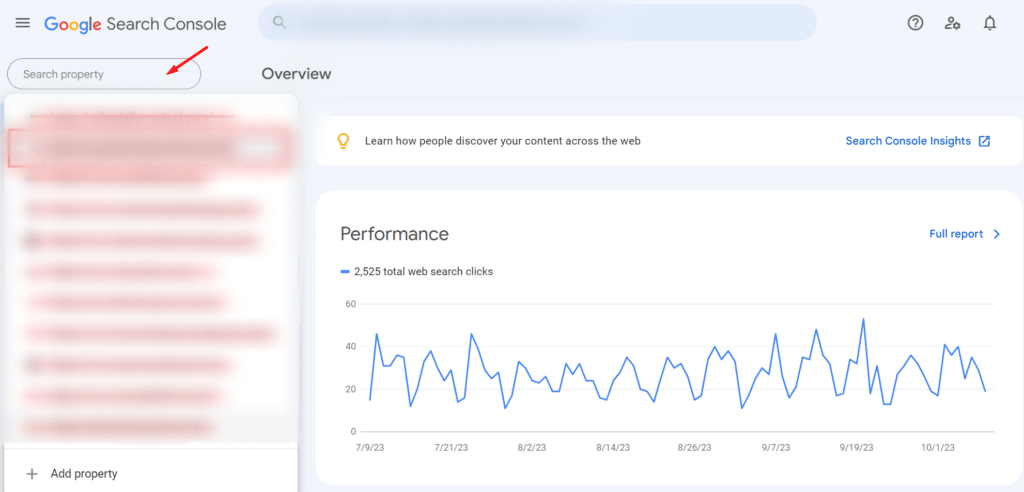Click the lightbulb insights icon
The width and height of the screenshot is (1024, 492).
344,140
